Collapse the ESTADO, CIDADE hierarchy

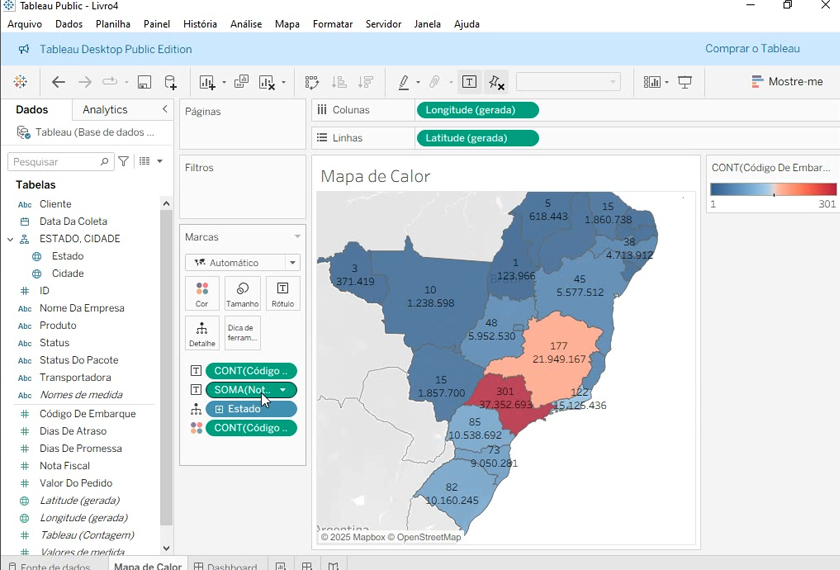(x=10, y=239)
